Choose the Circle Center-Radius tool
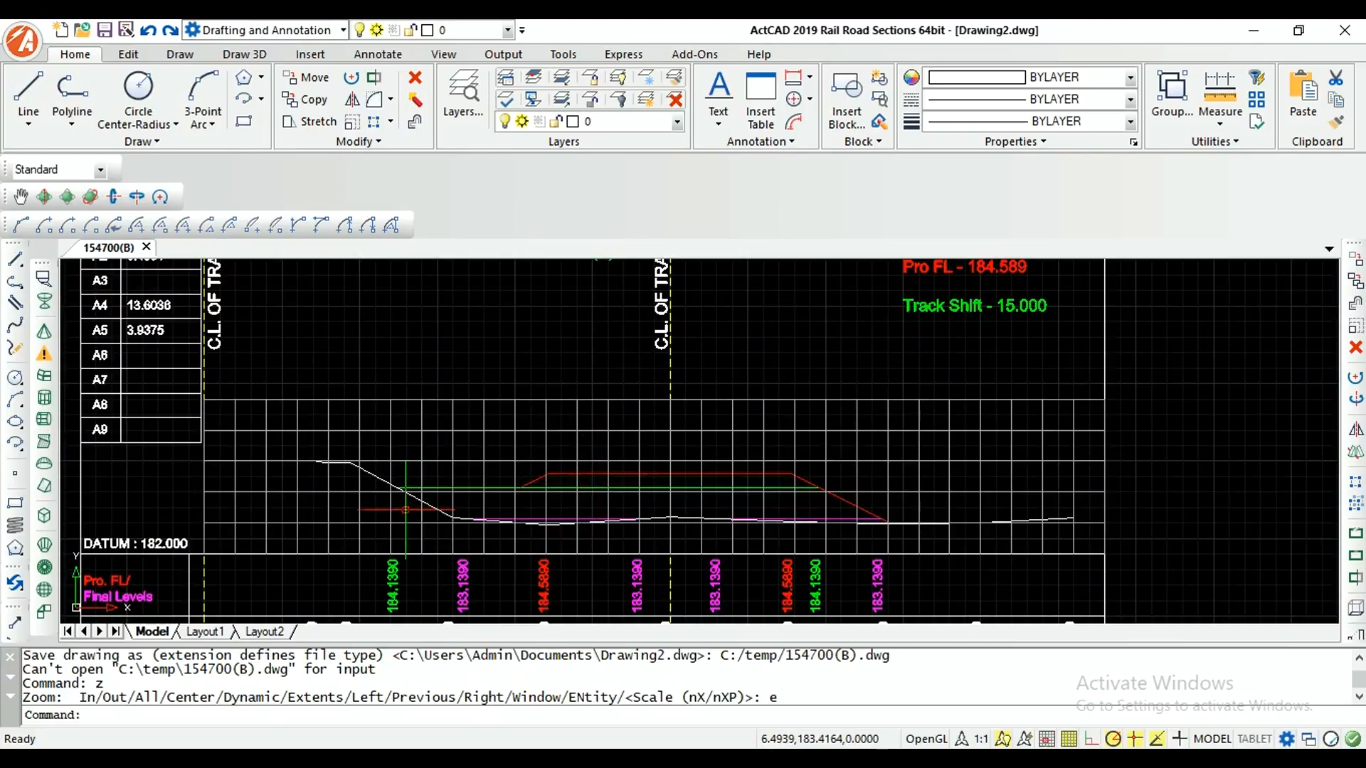Screen dimensions: 1366x768 (138, 98)
